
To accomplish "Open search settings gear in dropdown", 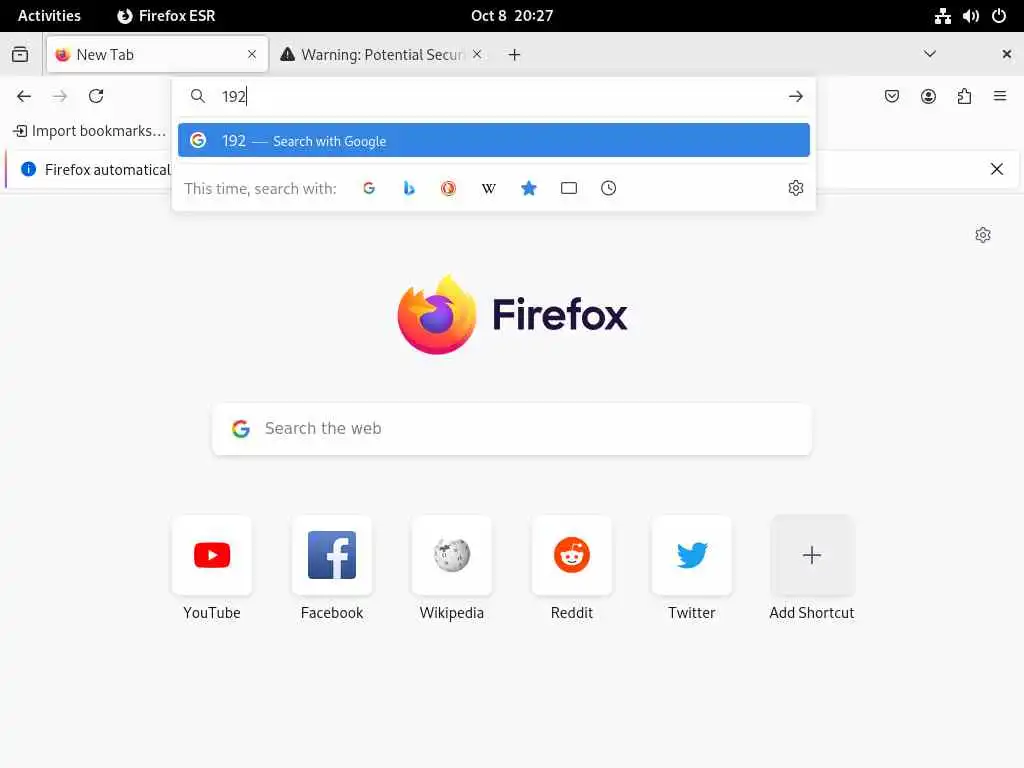I will [x=795, y=188].
